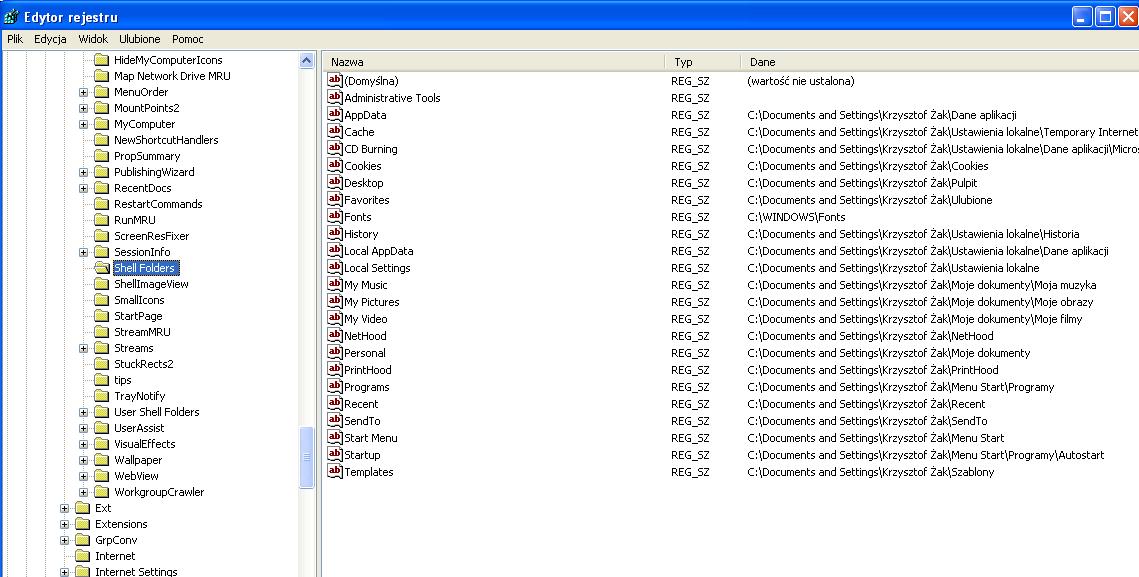Image resolution: width=1139 pixels, height=577 pixels.
Task: Sort values by the Nazwa column header
Action: (494, 62)
